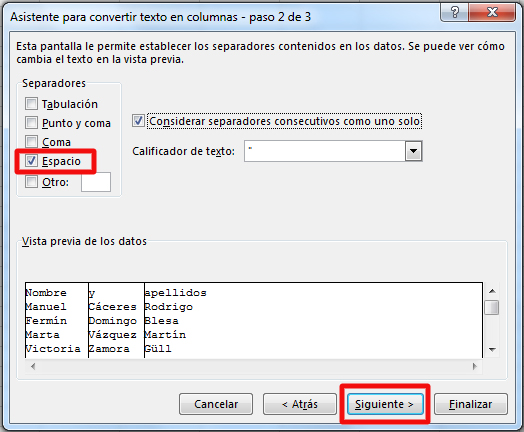Click 'Blesa' in the data preview
The width and height of the screenshot is (524, 432).
click(x=161, y=321)
